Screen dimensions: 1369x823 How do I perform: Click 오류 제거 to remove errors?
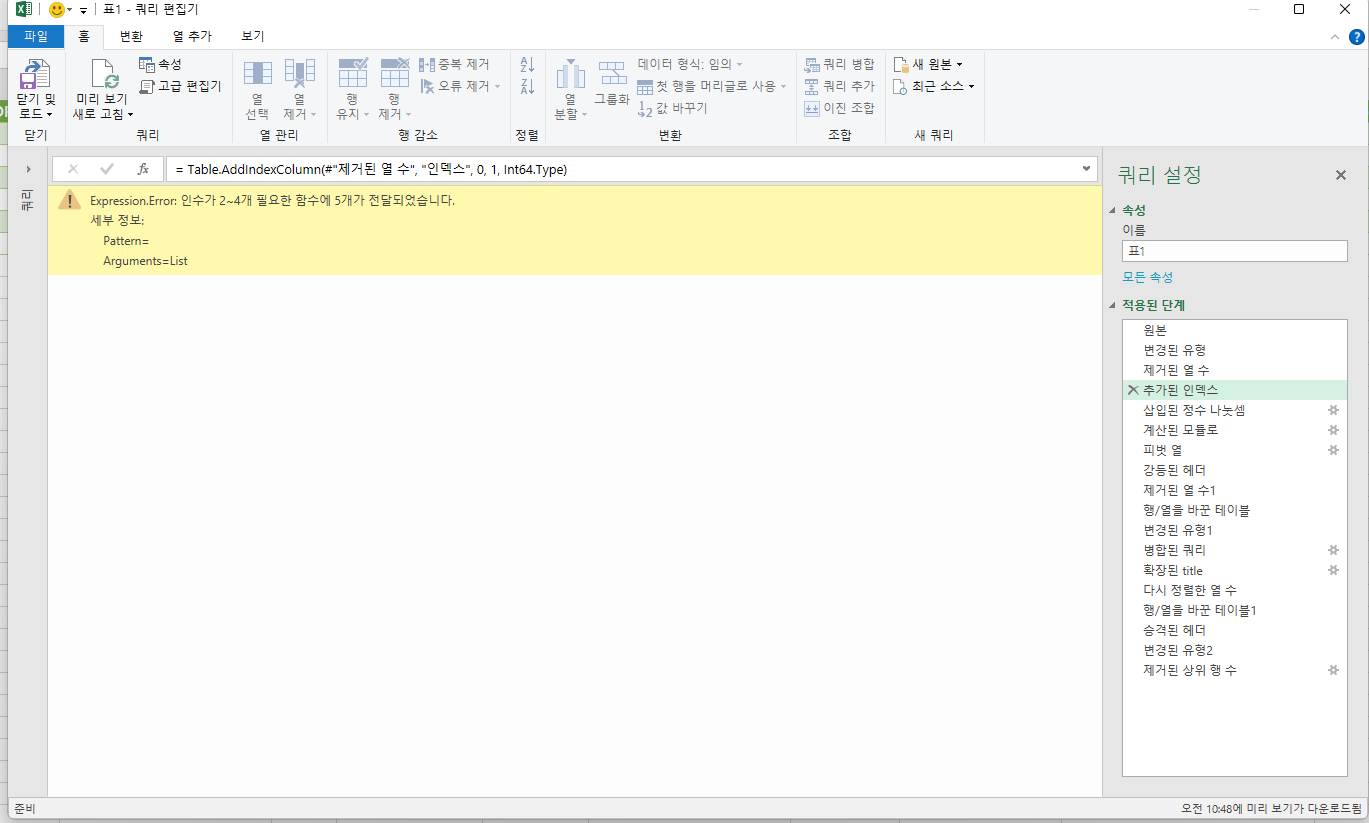click(x=454, y=86)
